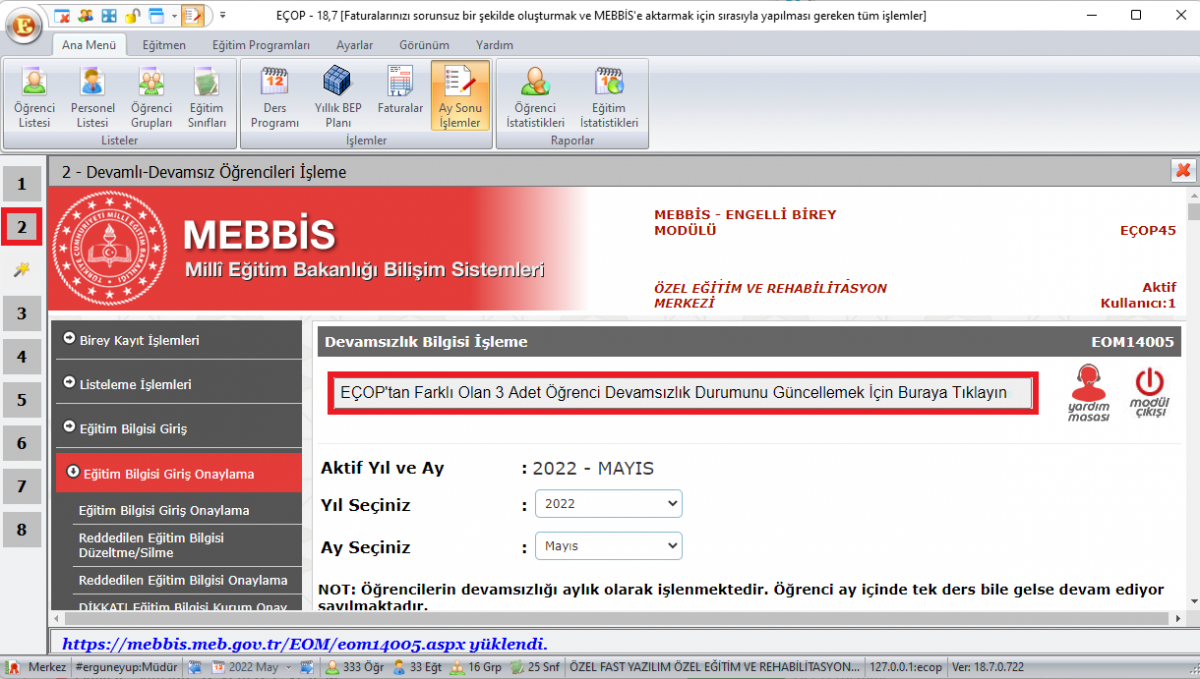Open the Ayarlar tab
The width and height of the screenshot is (1200, 679).
(355, 45)
